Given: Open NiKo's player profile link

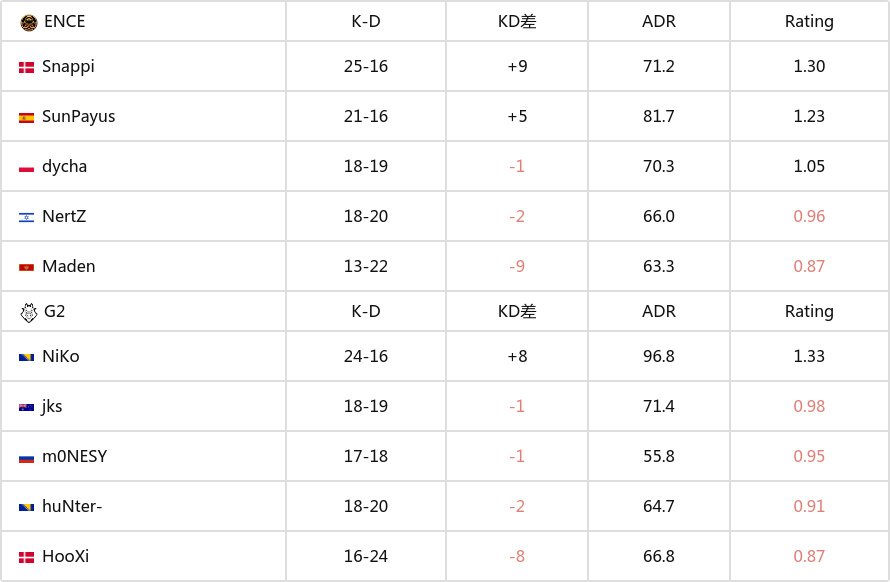Looking at the screenshot, I should coord(60,357).
